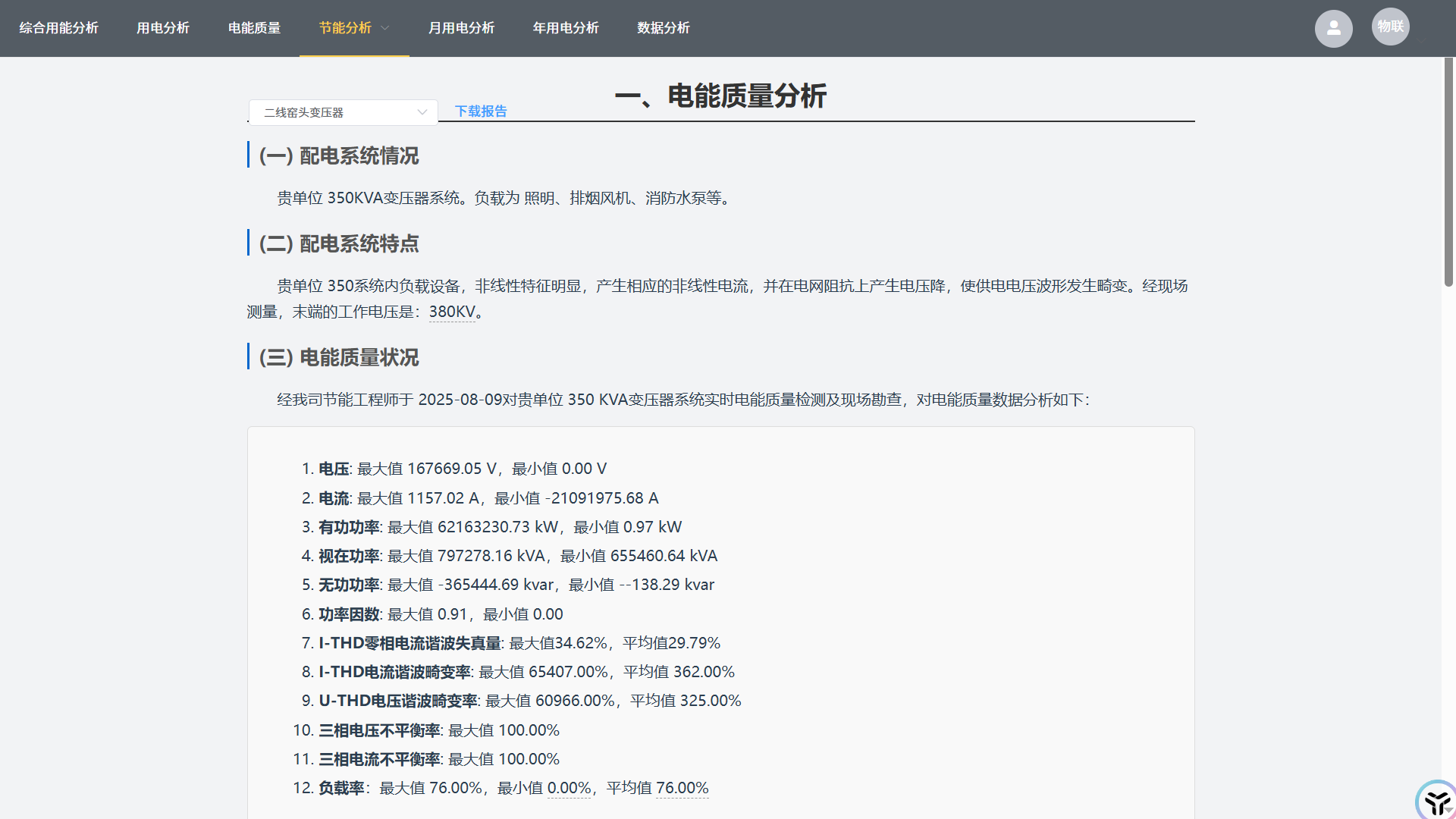Screen dimensions: 1456x819
Task: Click the 下载报告 download link
Action: pyautogui.click(x=481, y=111)
